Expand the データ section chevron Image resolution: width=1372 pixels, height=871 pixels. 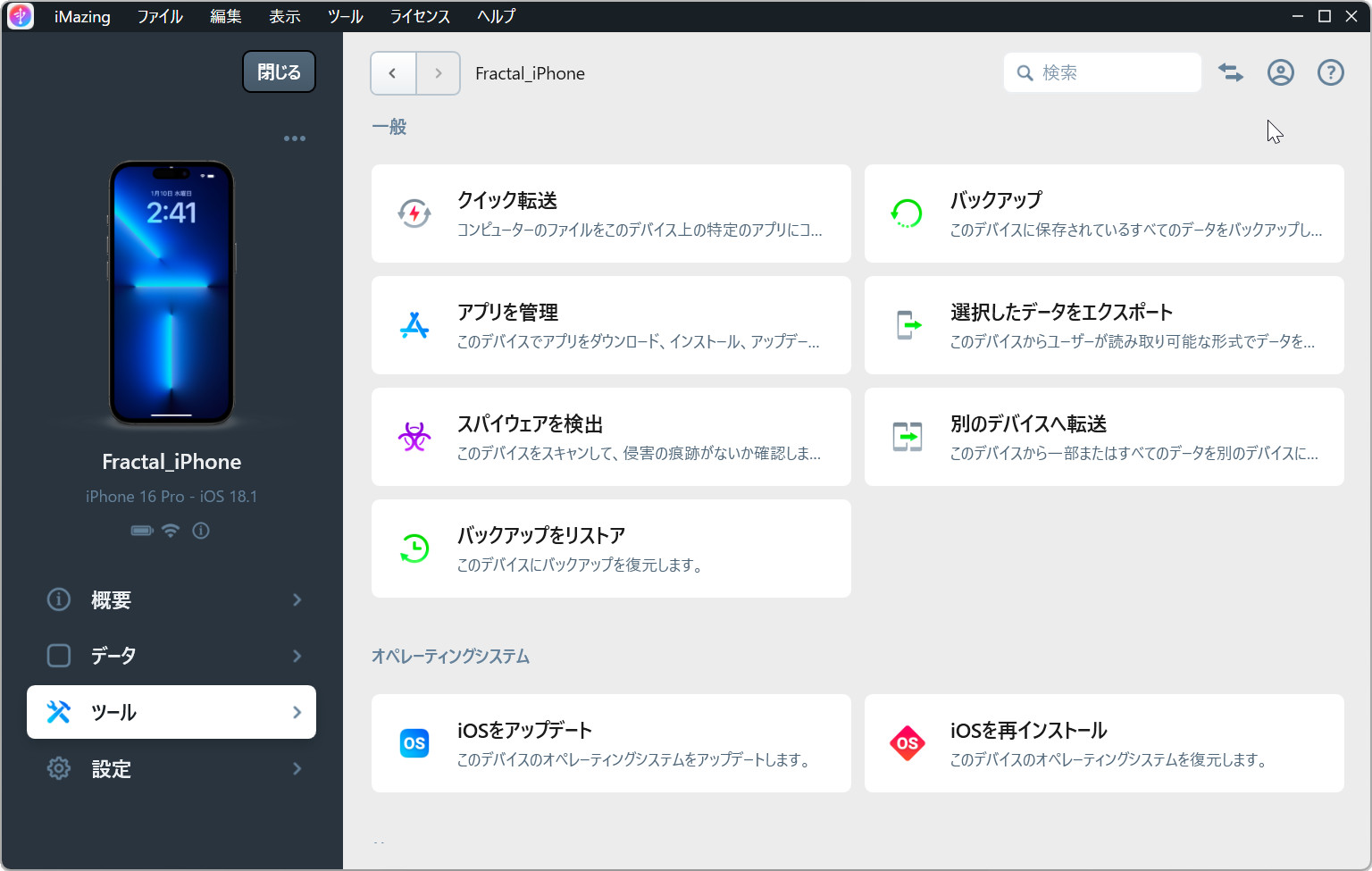tap(297, 656)
